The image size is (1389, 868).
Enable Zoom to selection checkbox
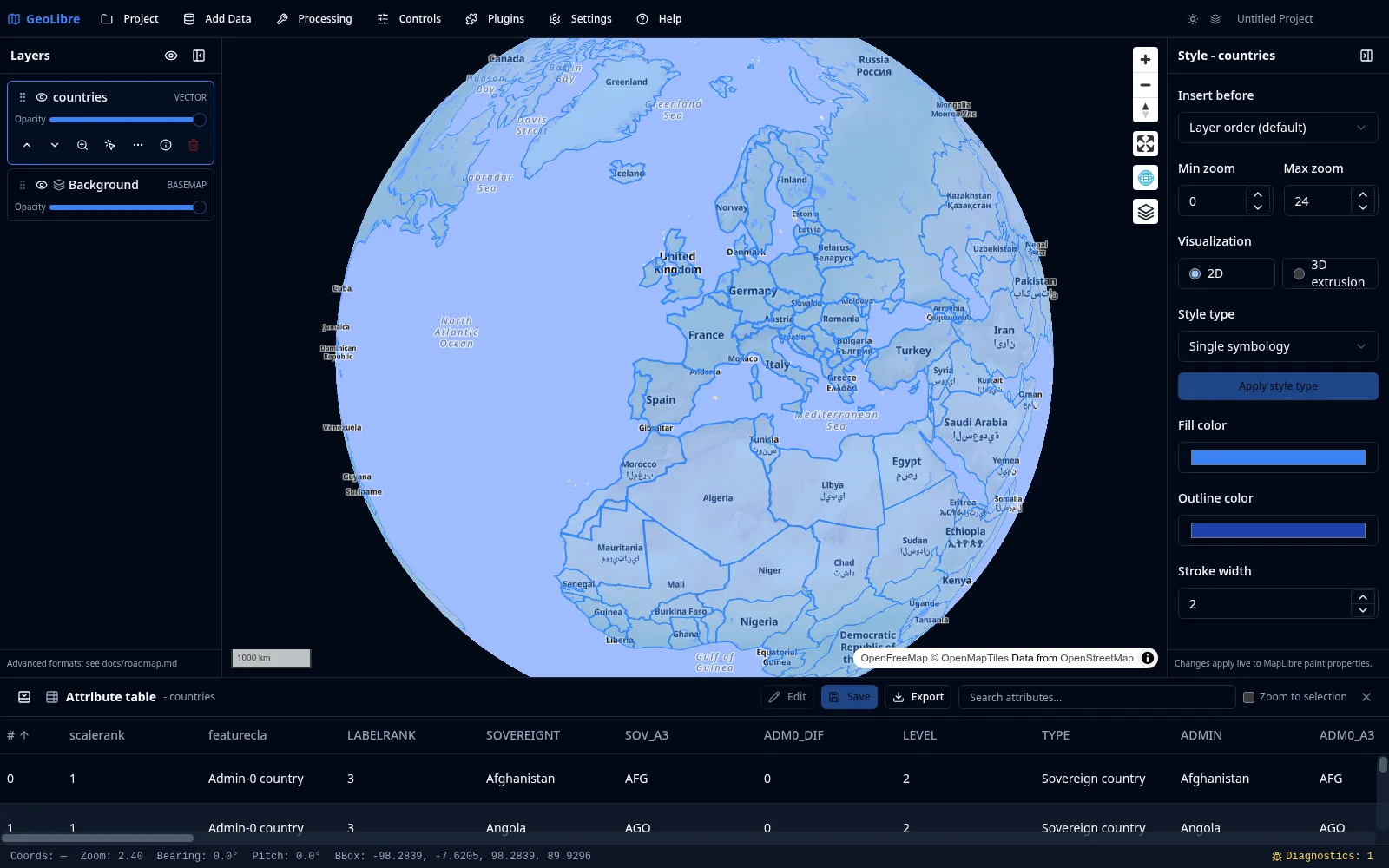[1248, 697]
